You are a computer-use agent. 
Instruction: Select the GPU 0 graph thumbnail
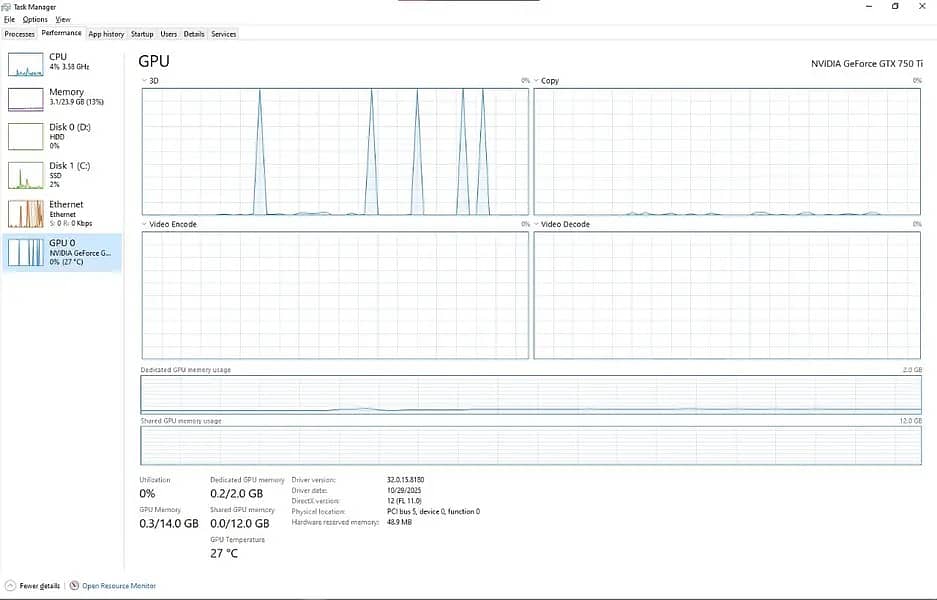(26, 253)
